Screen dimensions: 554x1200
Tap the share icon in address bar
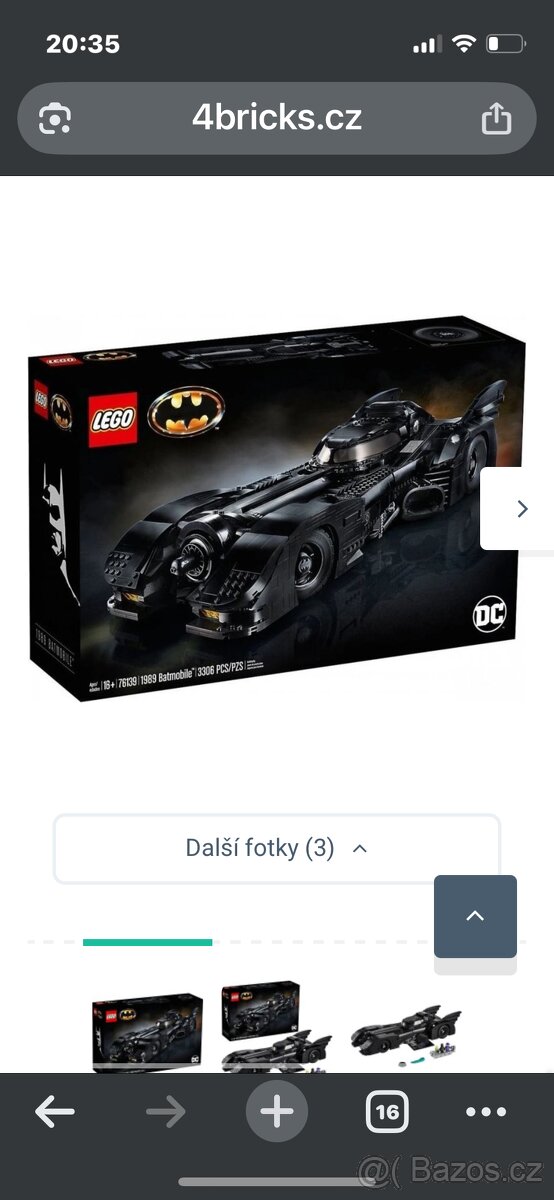pyautogui.click(x=496, y=118)
